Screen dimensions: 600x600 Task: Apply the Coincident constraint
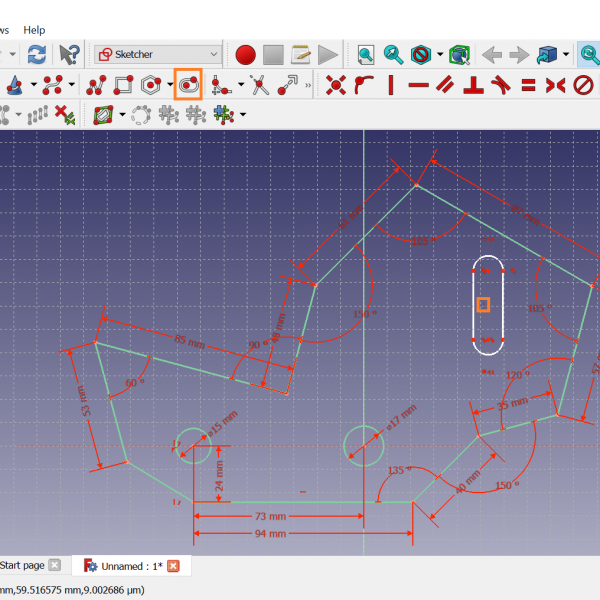(x=337, y=85)
